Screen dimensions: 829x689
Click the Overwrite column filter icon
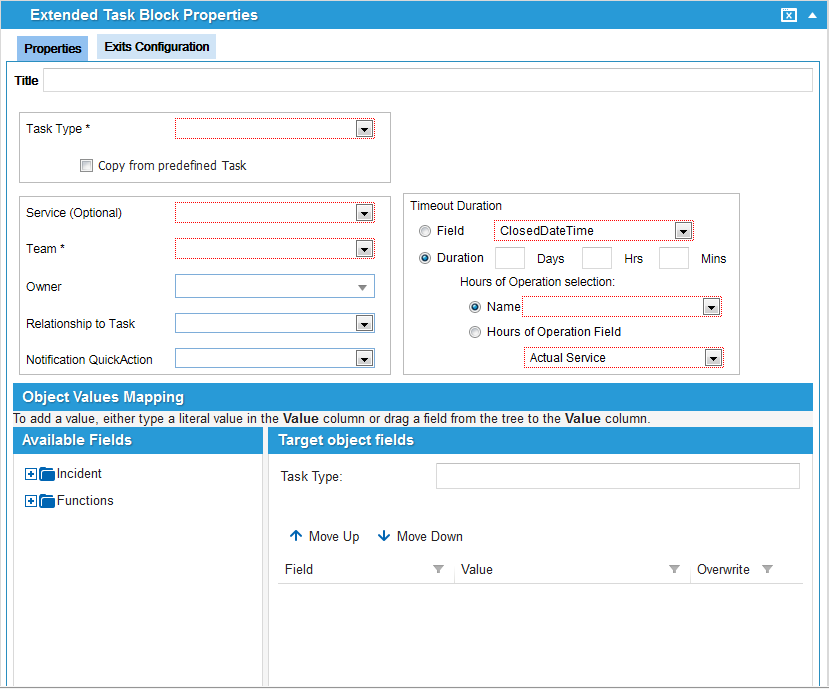click(767, 569)
